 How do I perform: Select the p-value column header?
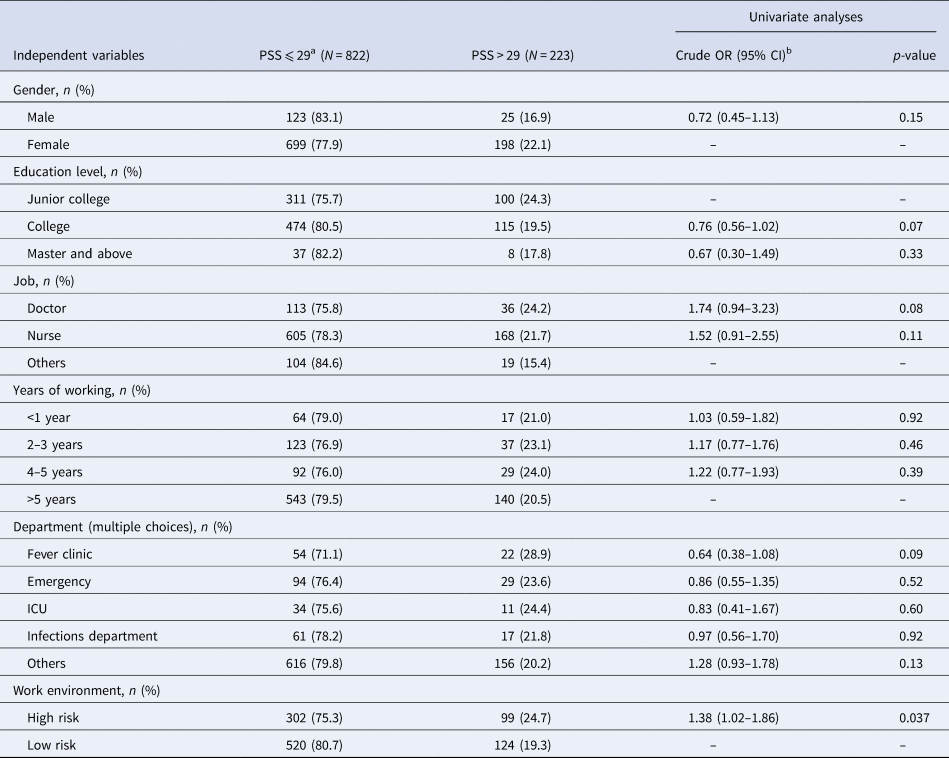point(914,56)
